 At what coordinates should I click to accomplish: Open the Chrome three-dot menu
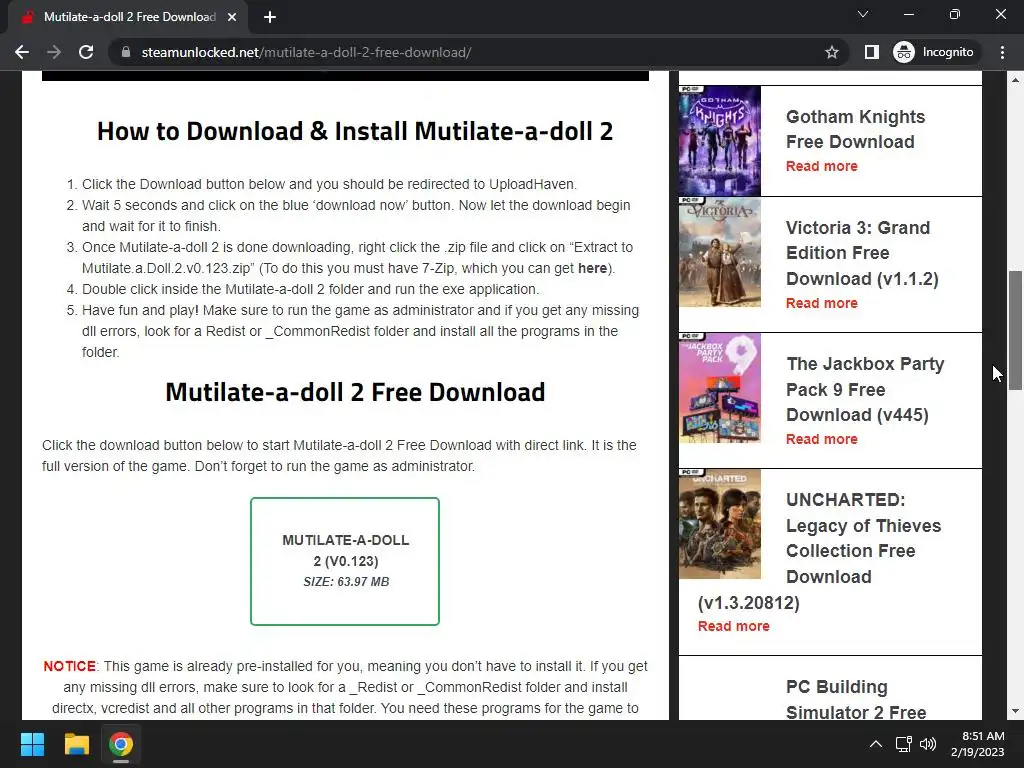(x=1002, y=52)
